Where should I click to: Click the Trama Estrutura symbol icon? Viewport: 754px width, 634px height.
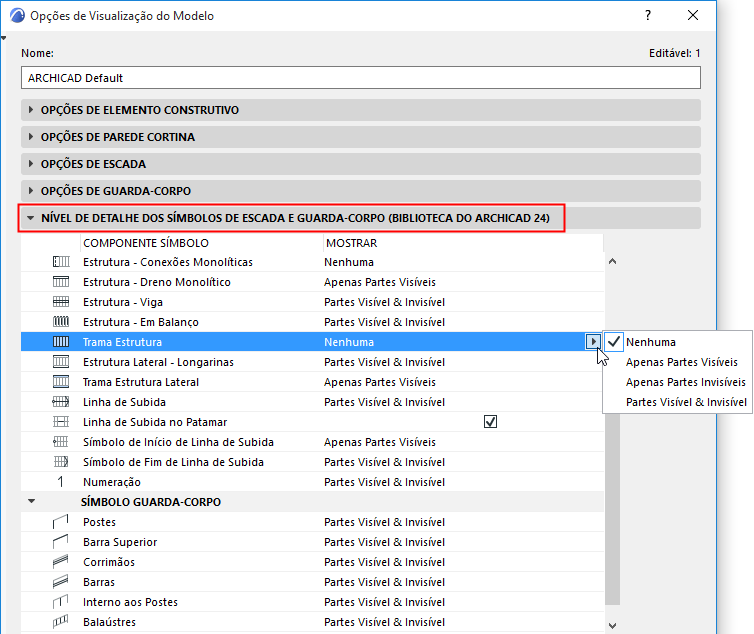point(61,342)
